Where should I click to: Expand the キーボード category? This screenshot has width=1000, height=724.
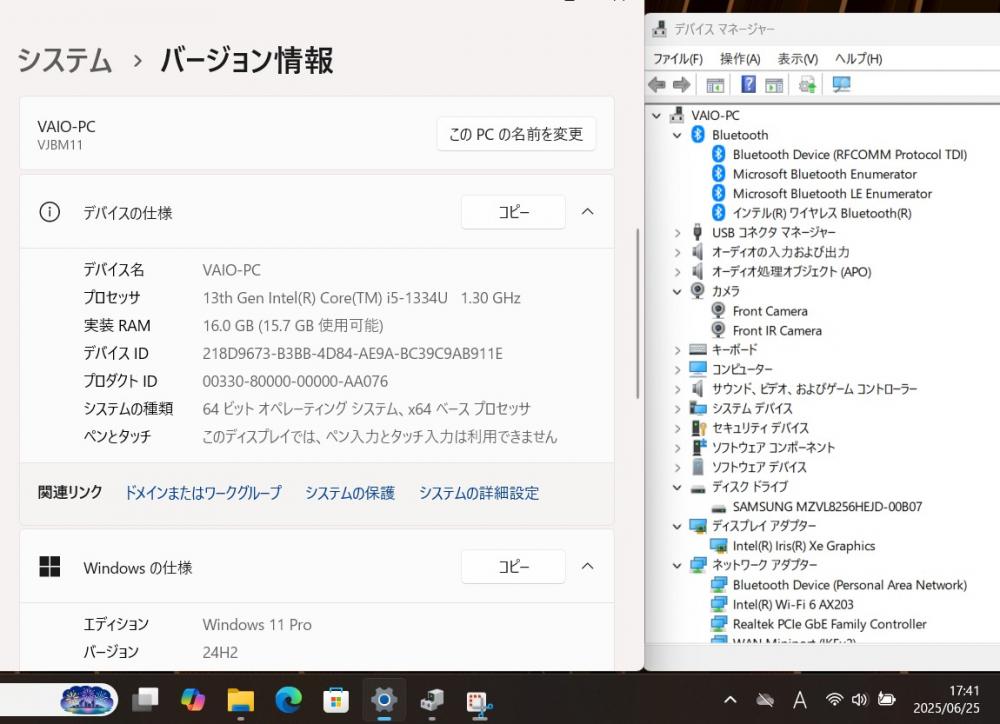coord(677,350)
